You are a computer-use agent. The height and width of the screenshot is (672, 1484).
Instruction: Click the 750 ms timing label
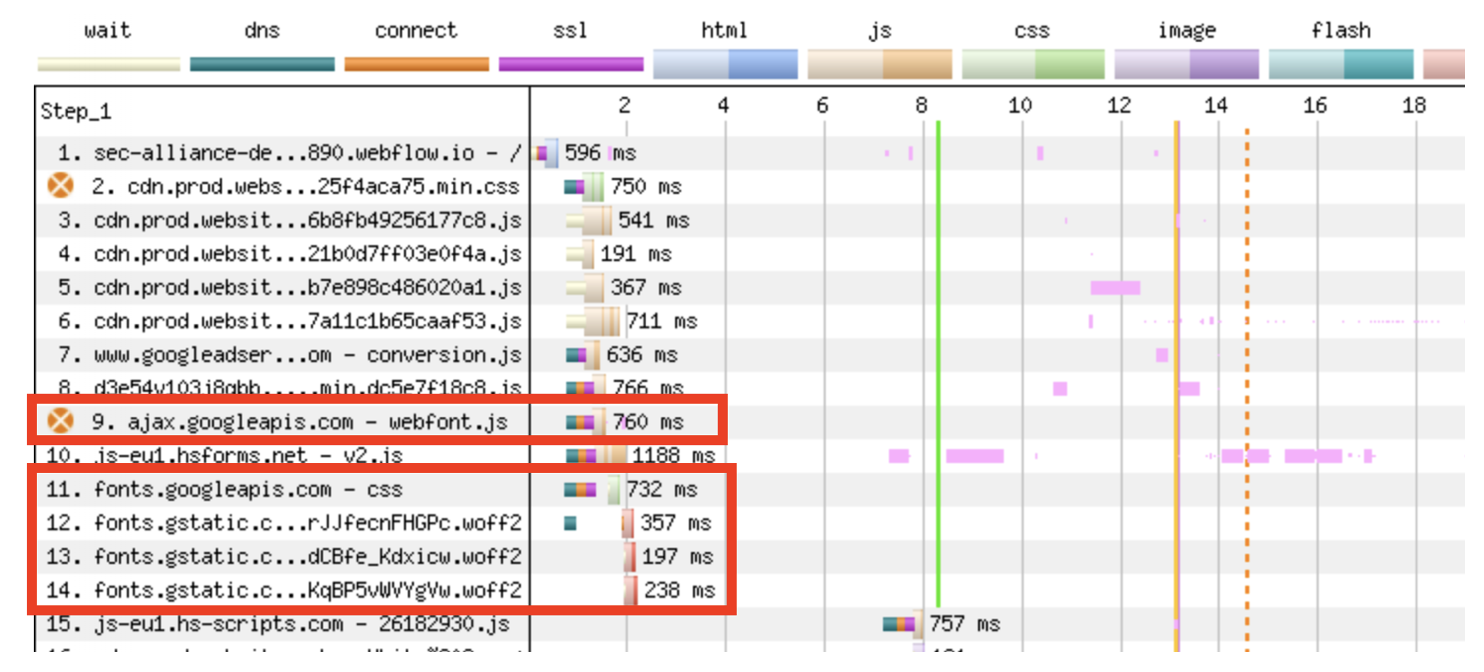tap(646, 187)
